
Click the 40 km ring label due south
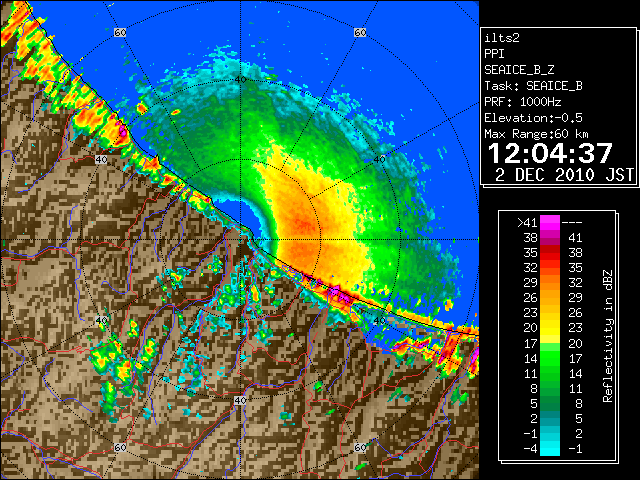pyautogui.click(x=240, y=400)
